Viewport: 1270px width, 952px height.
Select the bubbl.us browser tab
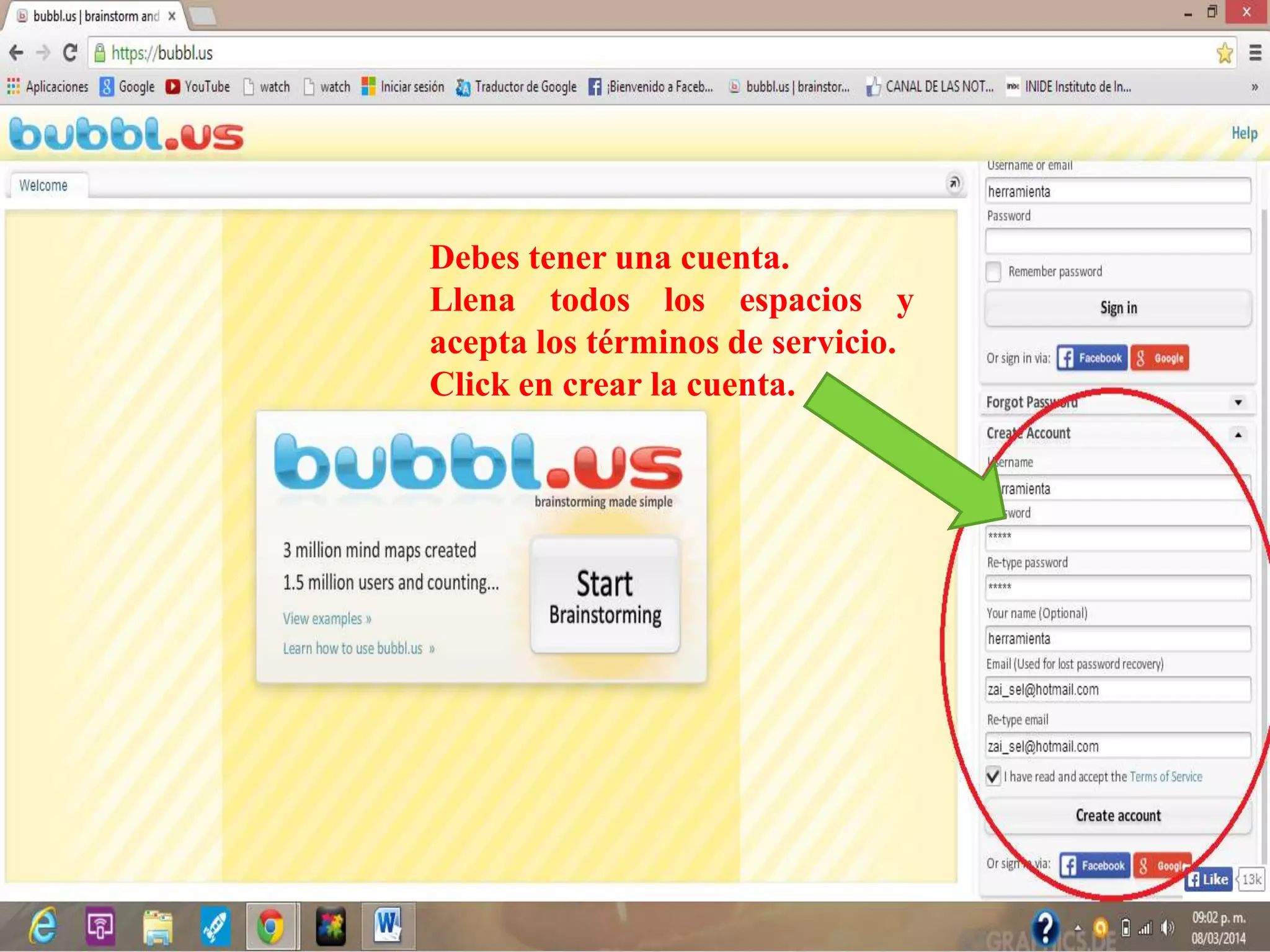point(96,16)
